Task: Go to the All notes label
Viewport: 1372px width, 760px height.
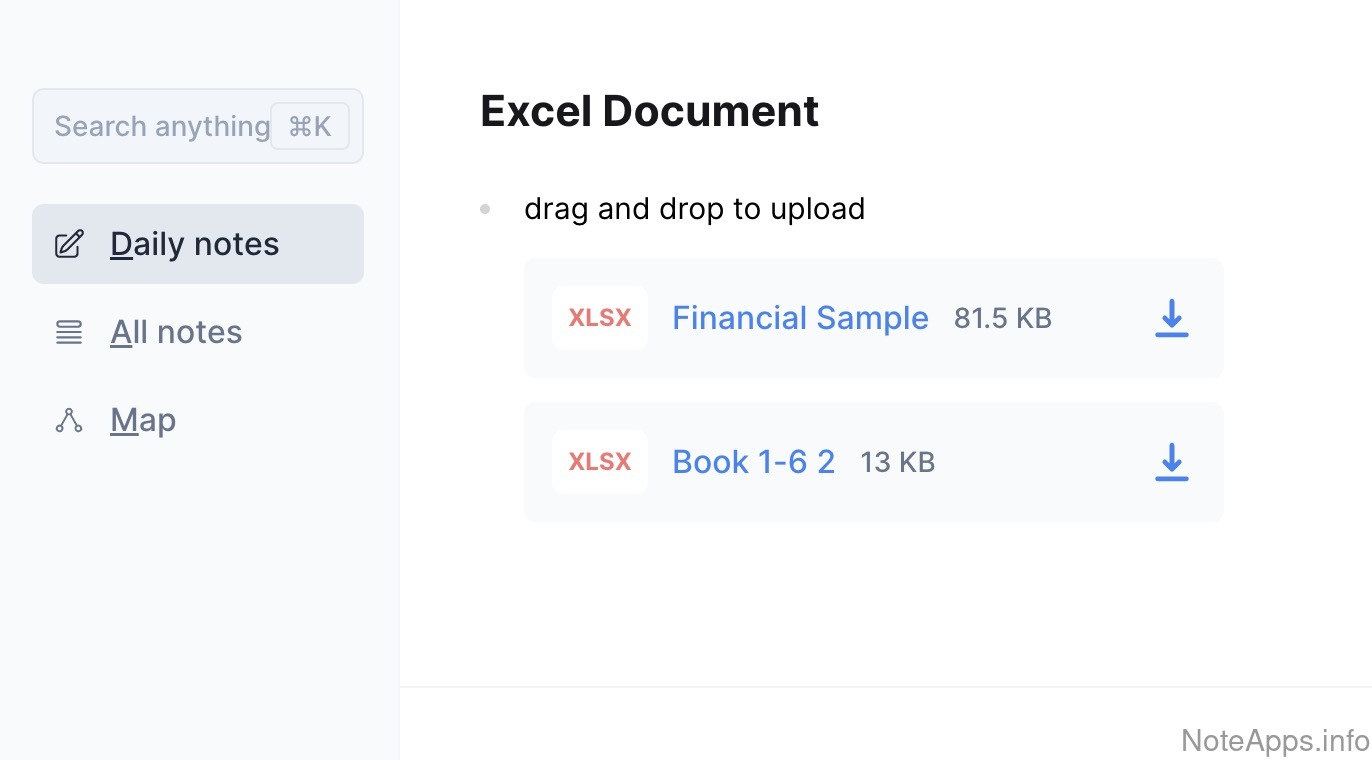Action: pyautogui.click(x=176, y=332)
